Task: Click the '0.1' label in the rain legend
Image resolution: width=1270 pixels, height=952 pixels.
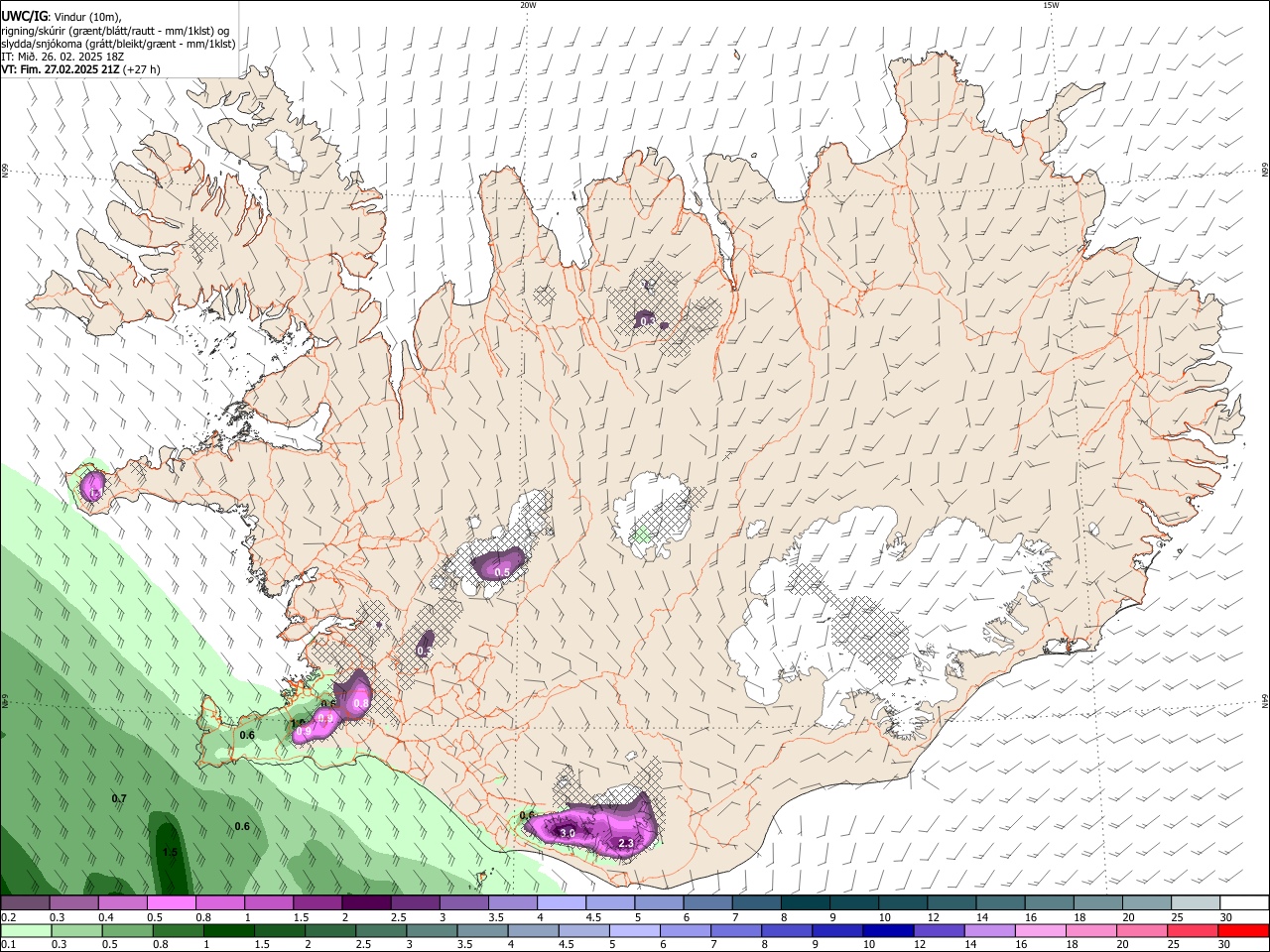Action: click(8, 945)
